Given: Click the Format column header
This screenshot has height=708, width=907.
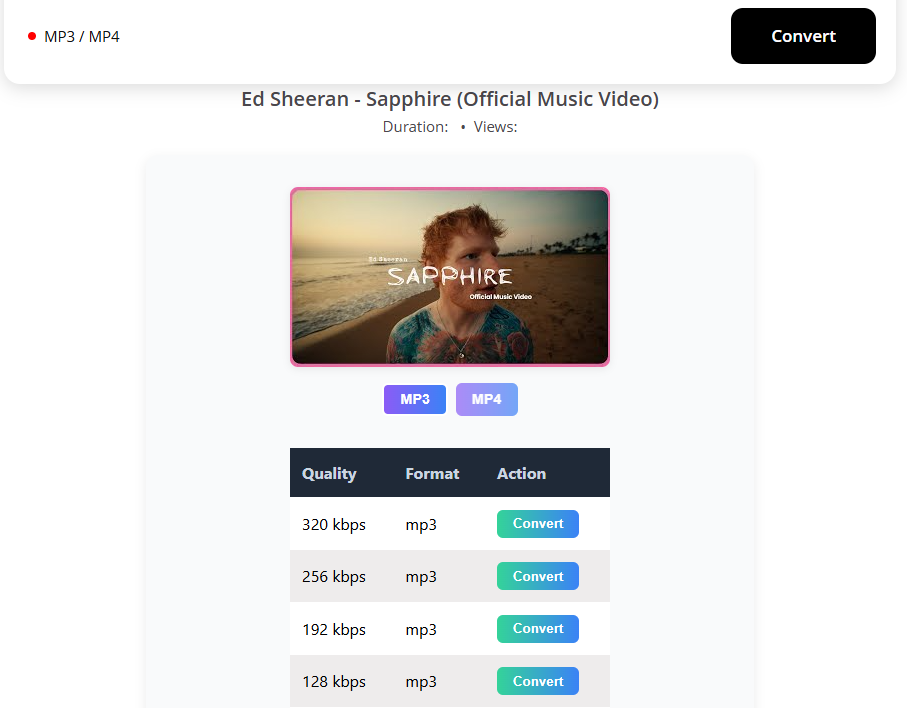Looking at the screenshot, I should [x=432, y=473].
